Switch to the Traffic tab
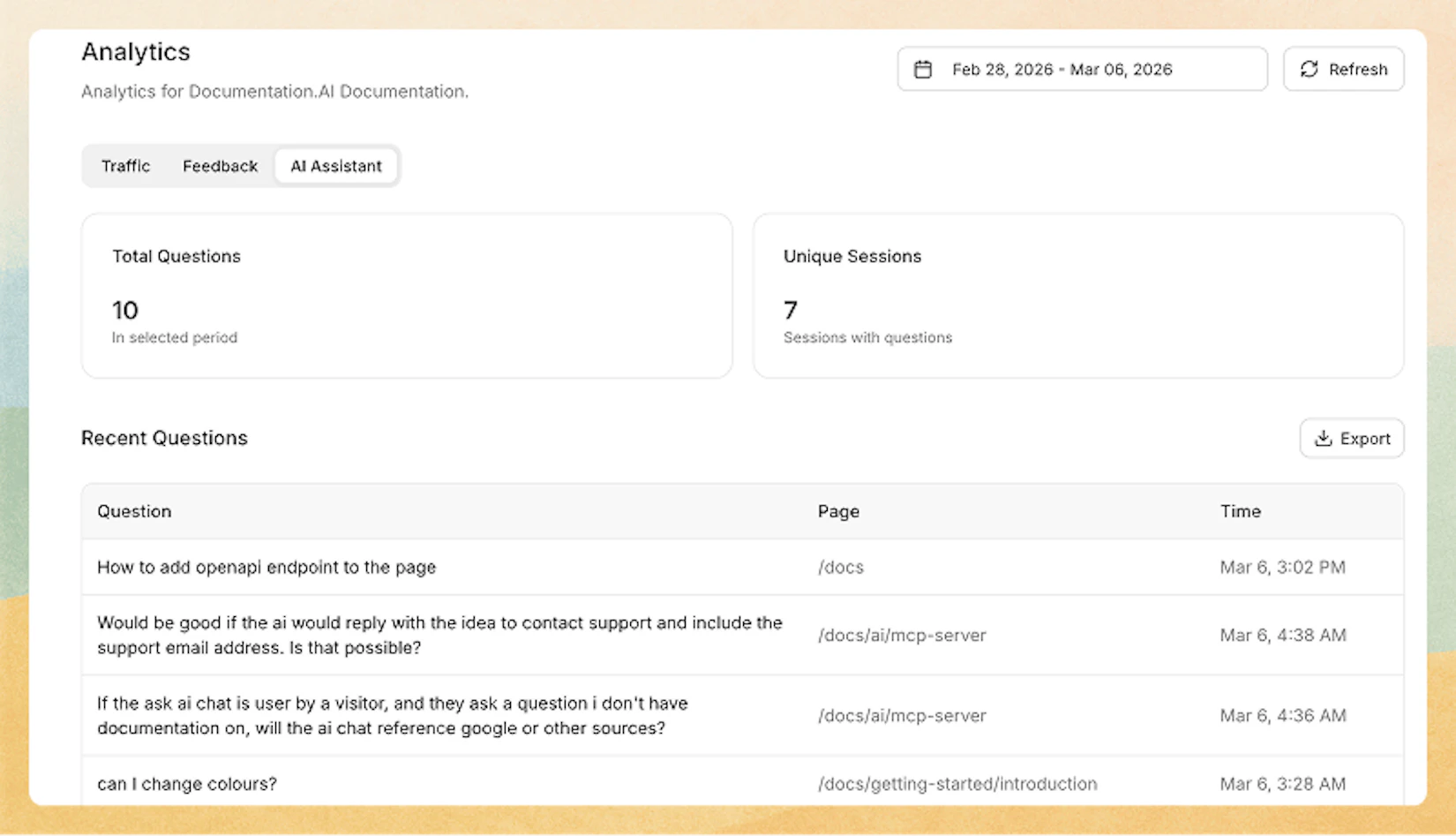 (x=125, y=165)
